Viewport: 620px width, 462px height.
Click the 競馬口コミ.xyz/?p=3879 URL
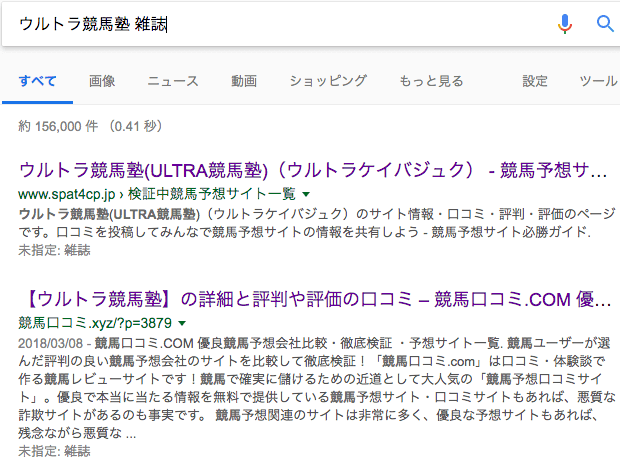click(95, 323)
